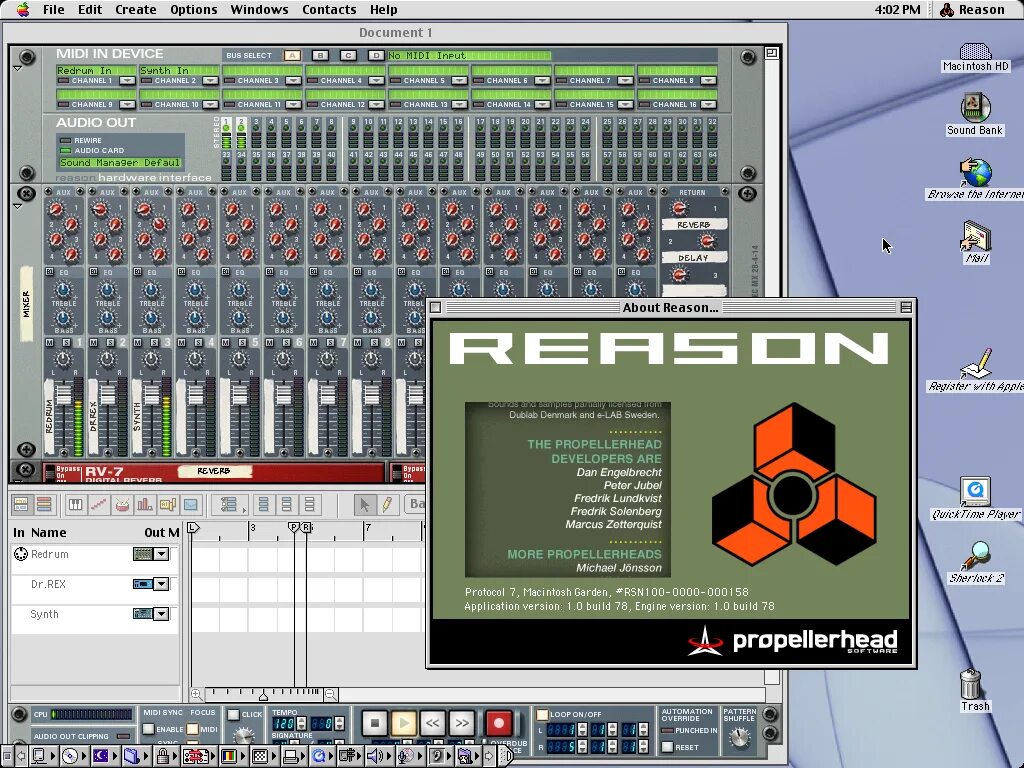
Task: Show the Key lane with the piano icon
Action: (75, 507)
